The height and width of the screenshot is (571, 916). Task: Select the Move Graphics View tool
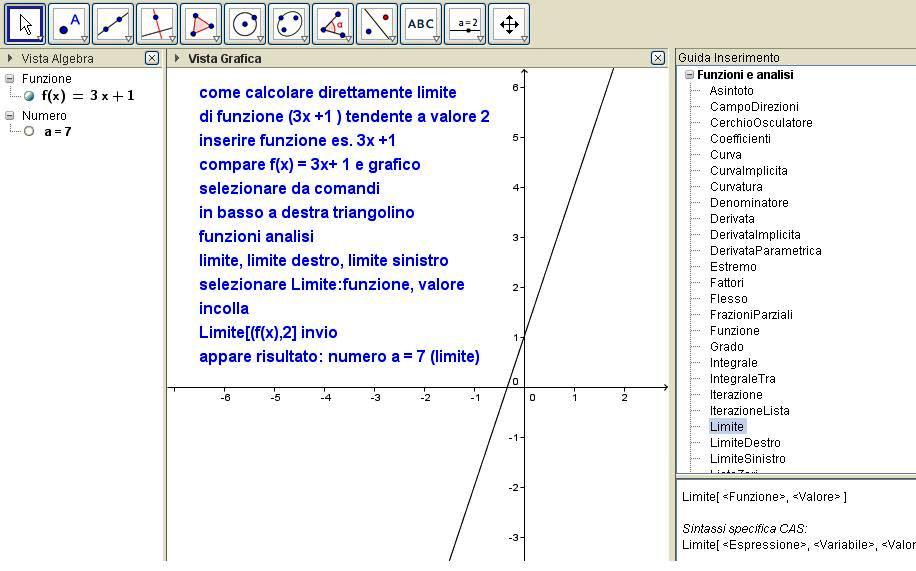click(509, 24)
